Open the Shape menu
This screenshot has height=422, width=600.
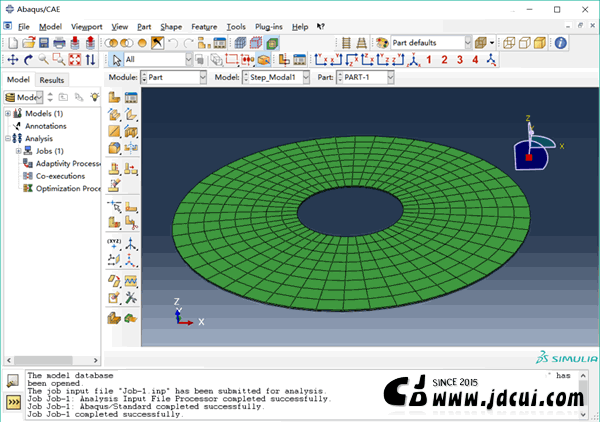(171, 27)
